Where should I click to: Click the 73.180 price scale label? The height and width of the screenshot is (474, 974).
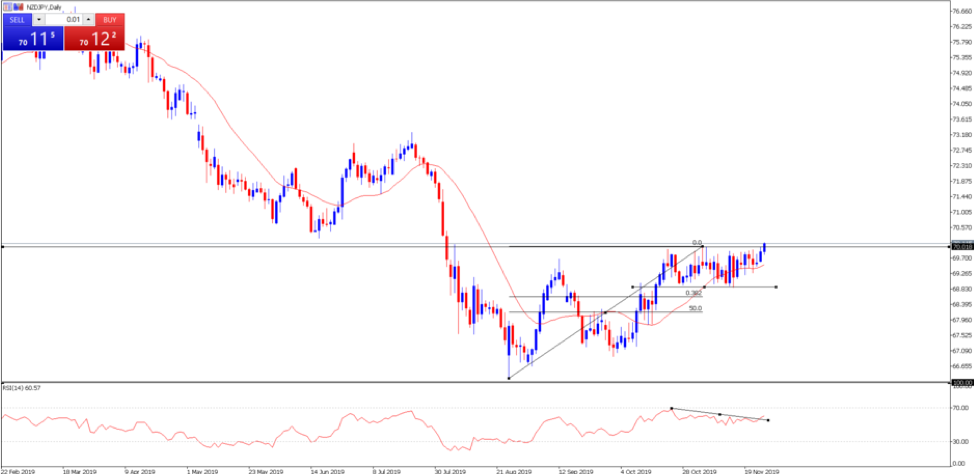coord(960,134)
